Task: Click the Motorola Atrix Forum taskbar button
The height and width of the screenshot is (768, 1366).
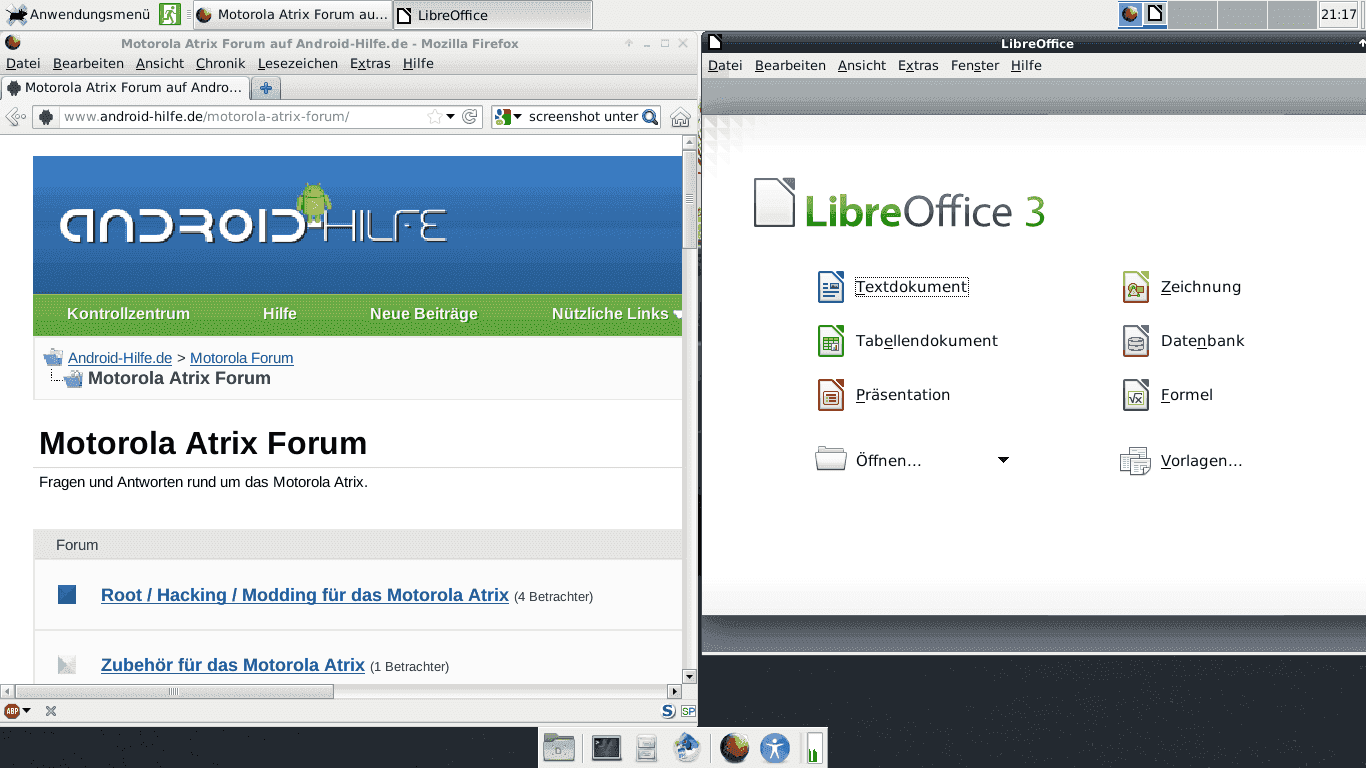Action: point(291,15)
